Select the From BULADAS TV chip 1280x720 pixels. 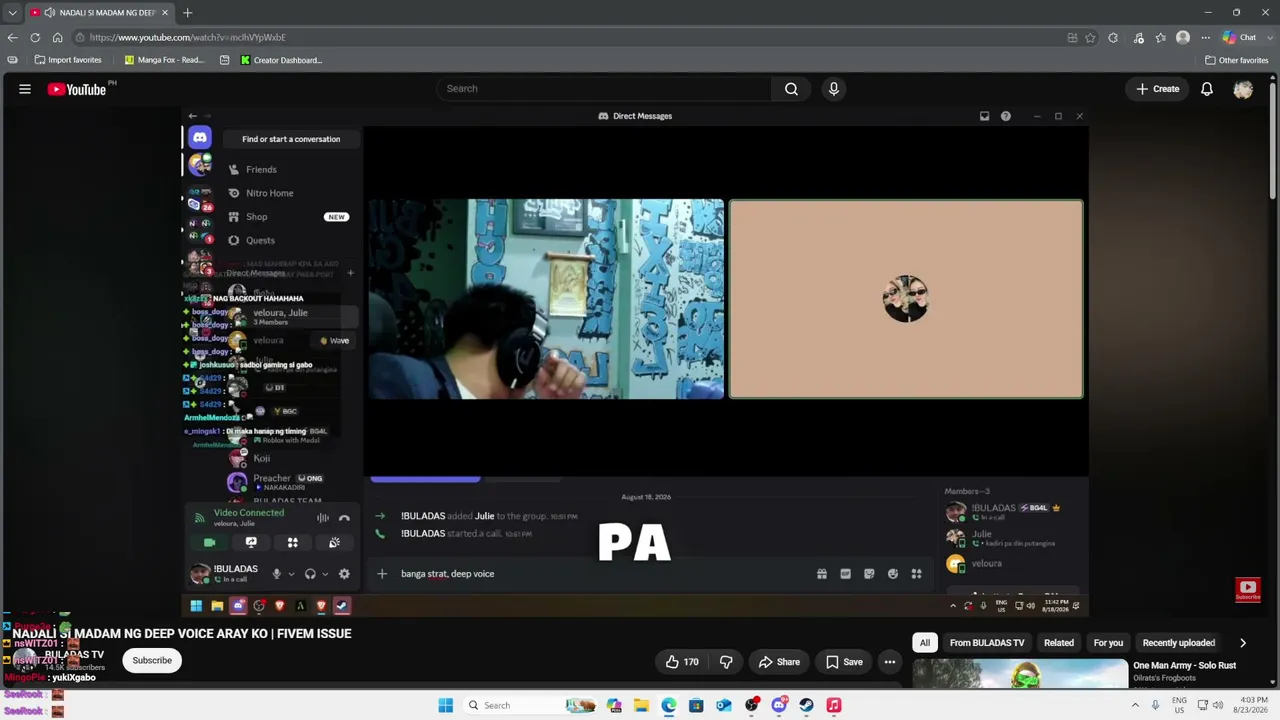coord(987,643)
